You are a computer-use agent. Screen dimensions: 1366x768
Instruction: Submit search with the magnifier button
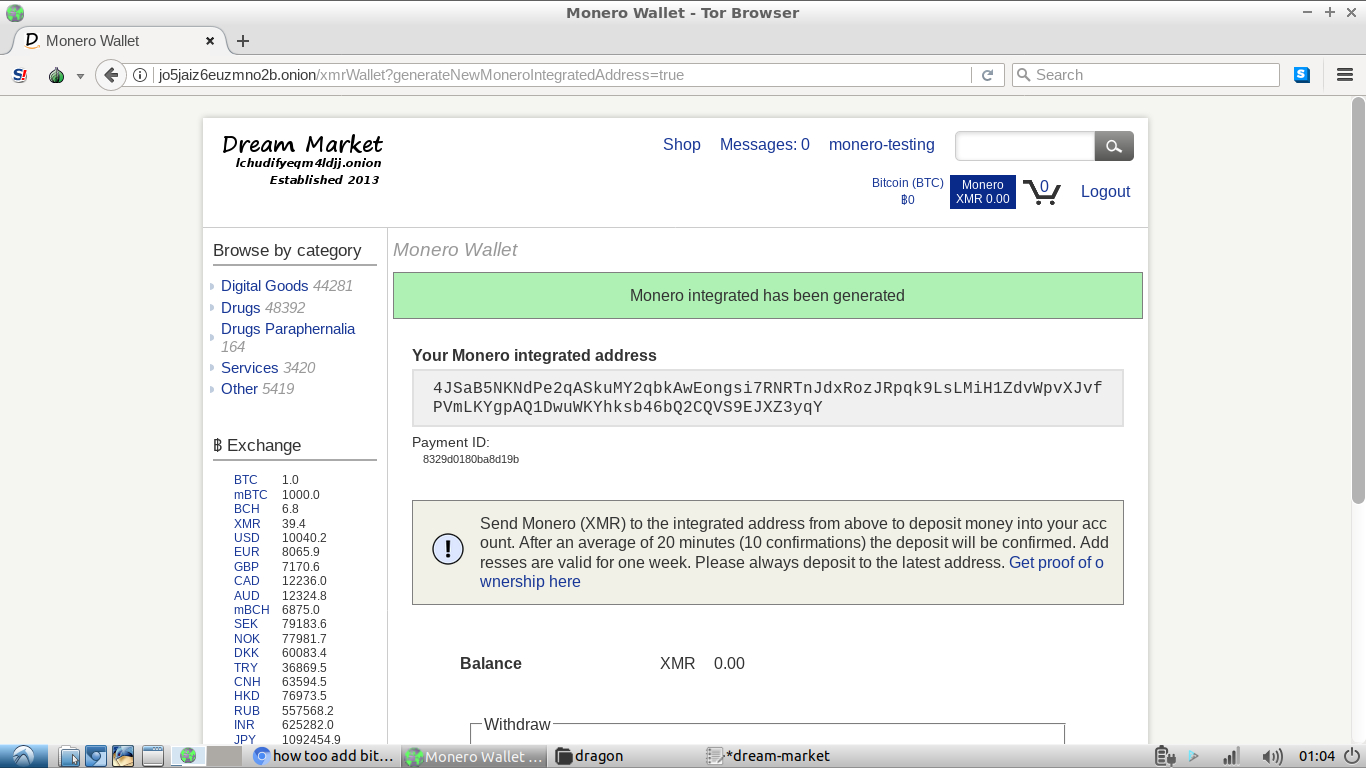1114,146
